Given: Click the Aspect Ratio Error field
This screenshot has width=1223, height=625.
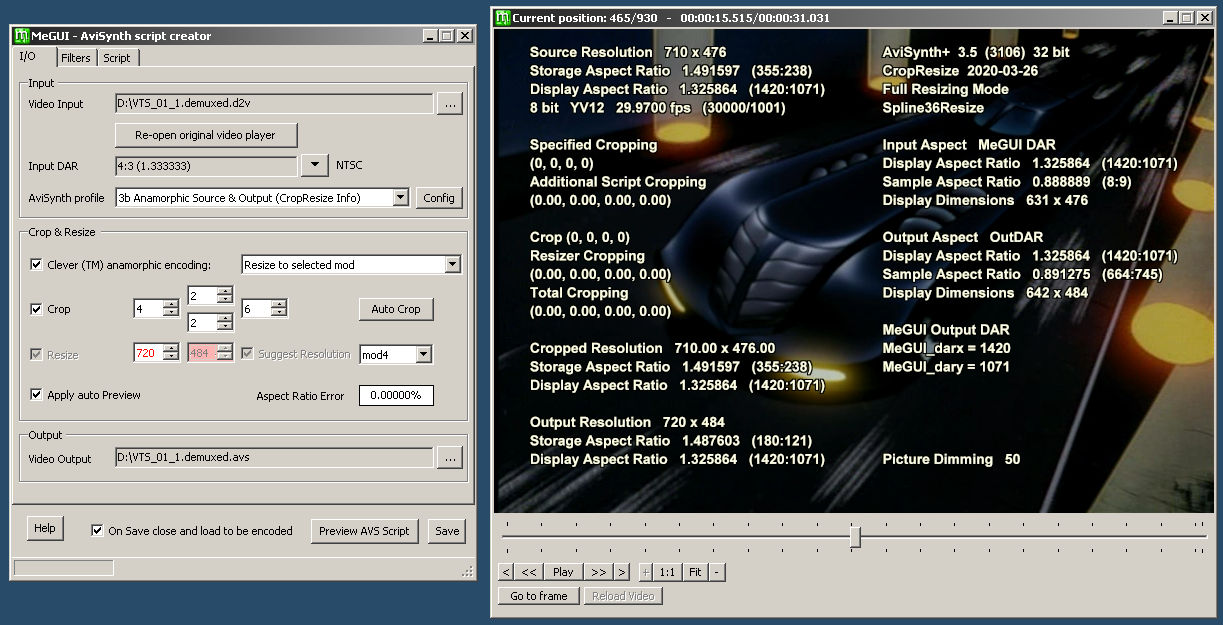Looking at the screenshot, I should point(395,396).
